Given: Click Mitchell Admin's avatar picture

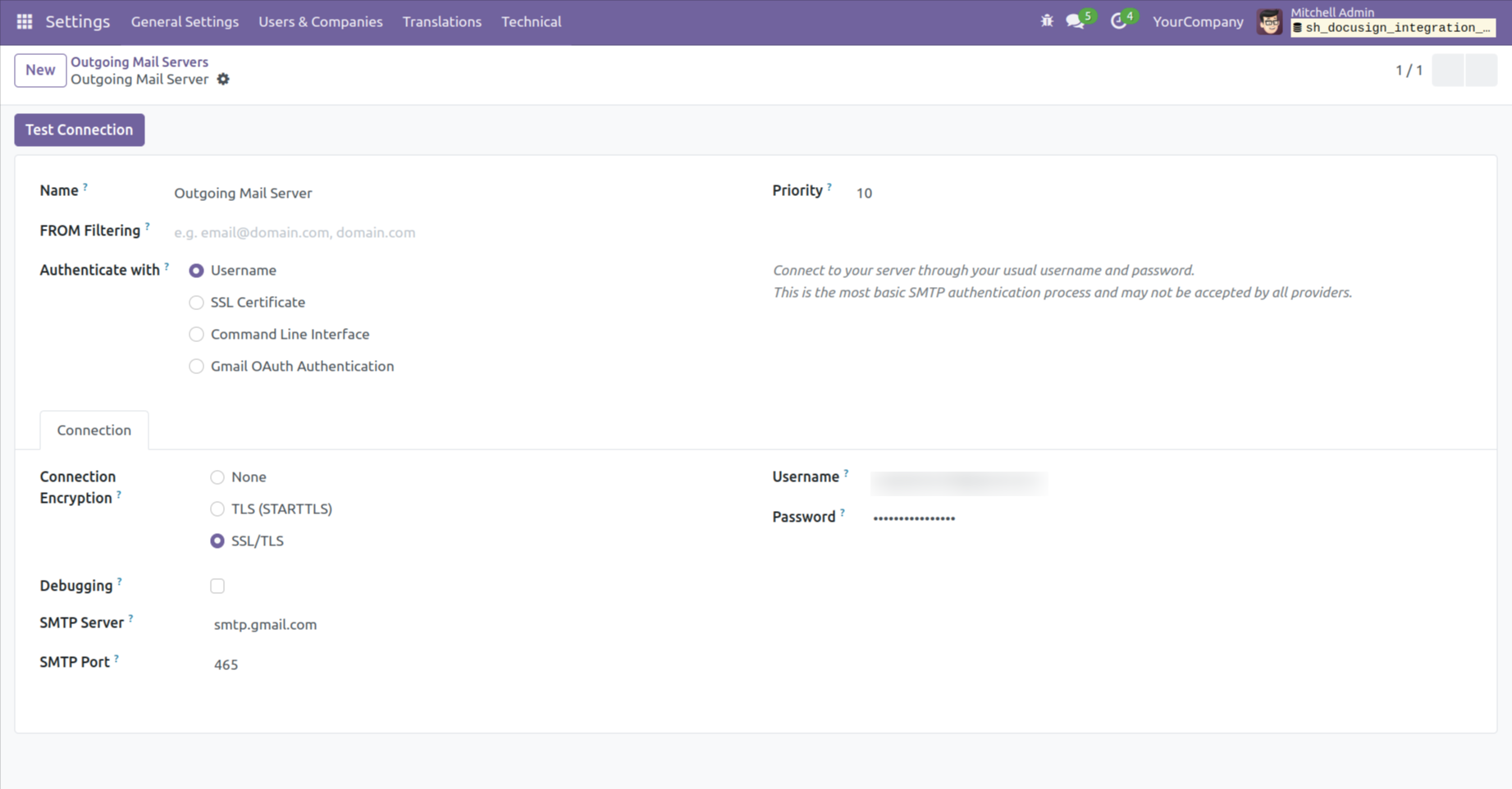Looking at the screenshot, I should (x=1269, y=21).
